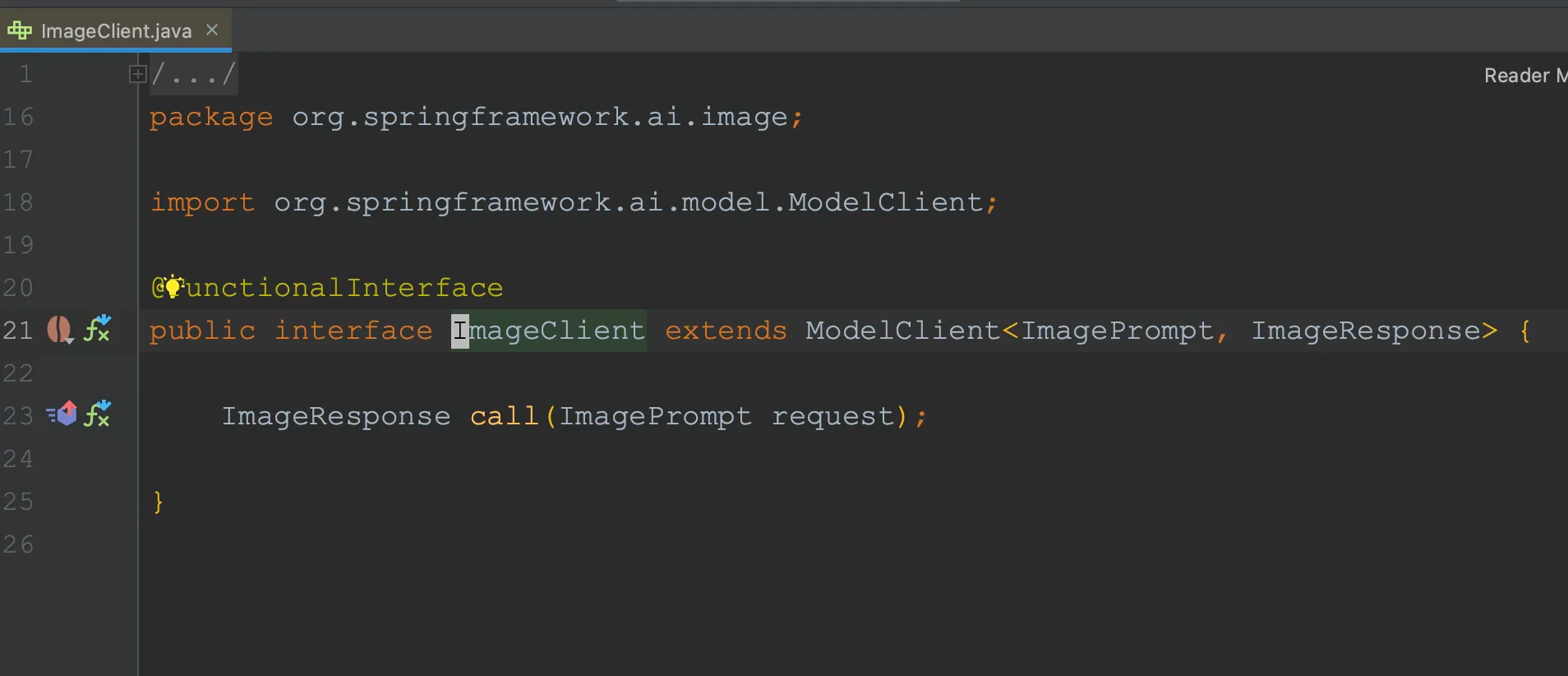Click ImagePrompt parameter type on line 23

click(x=656, y=416)
